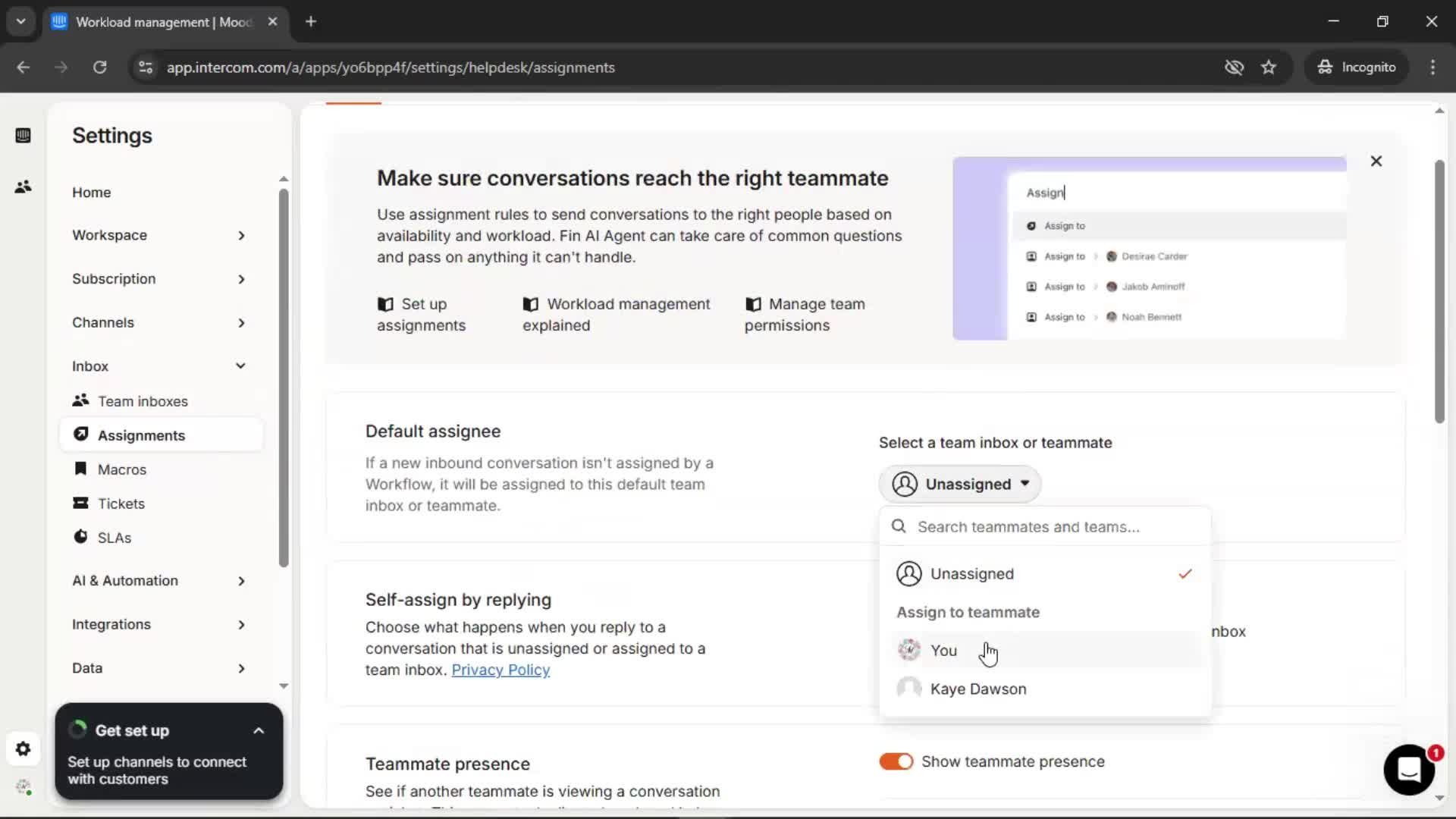This screenshot has height=819, width=1456.
Task: Open Home in settings sidebar
Action: point(92,193)
